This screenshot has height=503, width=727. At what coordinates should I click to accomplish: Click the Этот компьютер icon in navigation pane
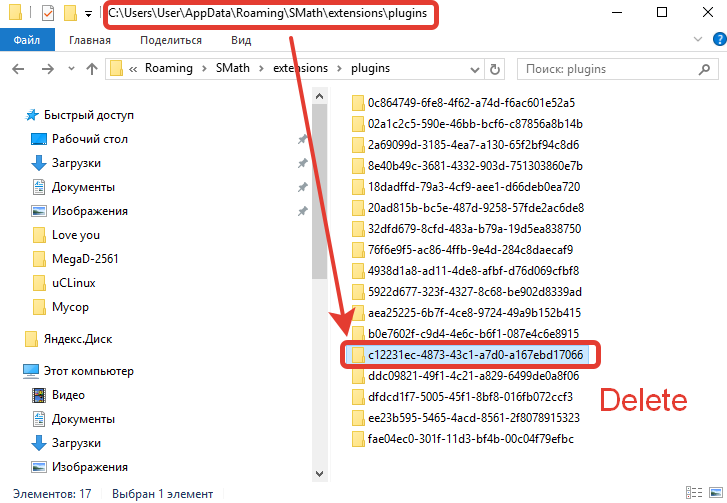tap(32, 371)
